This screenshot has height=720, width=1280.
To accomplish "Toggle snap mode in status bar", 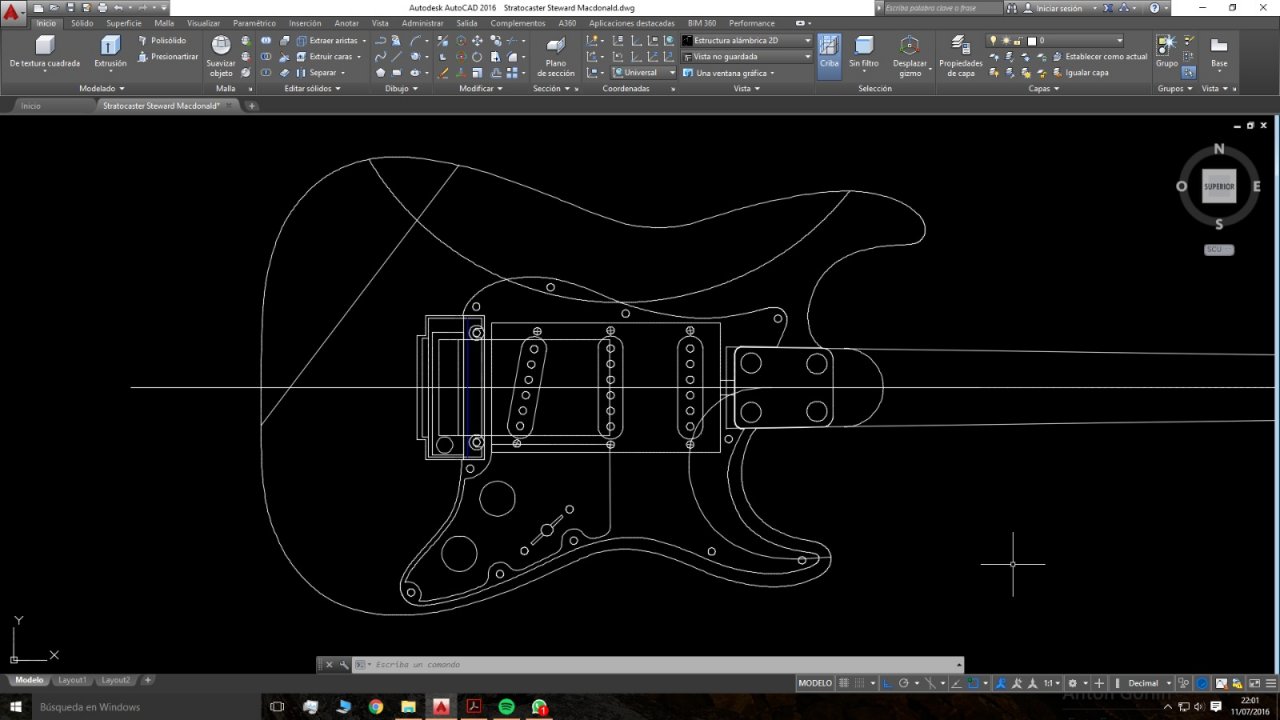I will pos(859,683).
